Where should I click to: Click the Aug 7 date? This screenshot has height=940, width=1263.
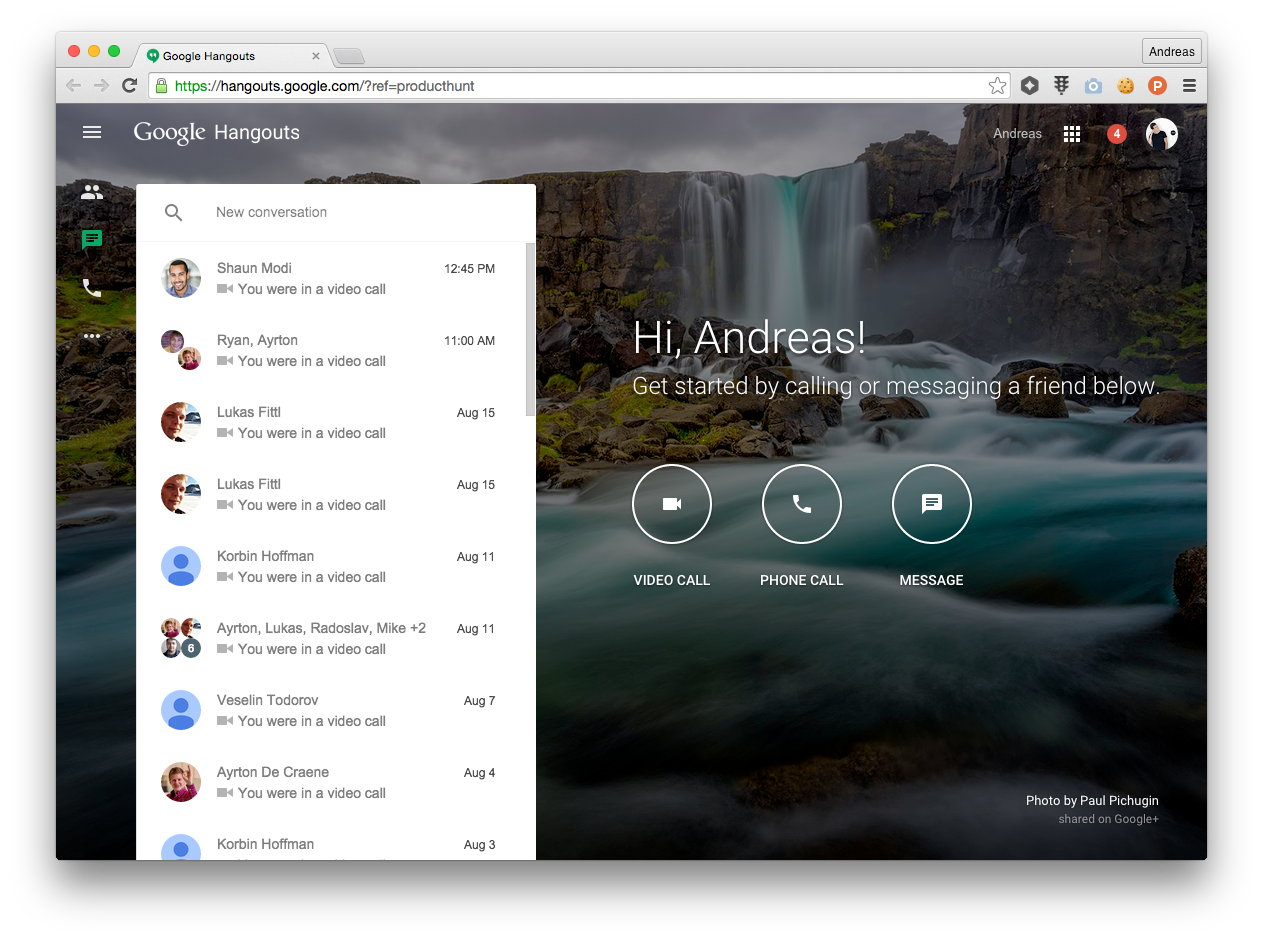pyautogui.click(x=479, y=701)
